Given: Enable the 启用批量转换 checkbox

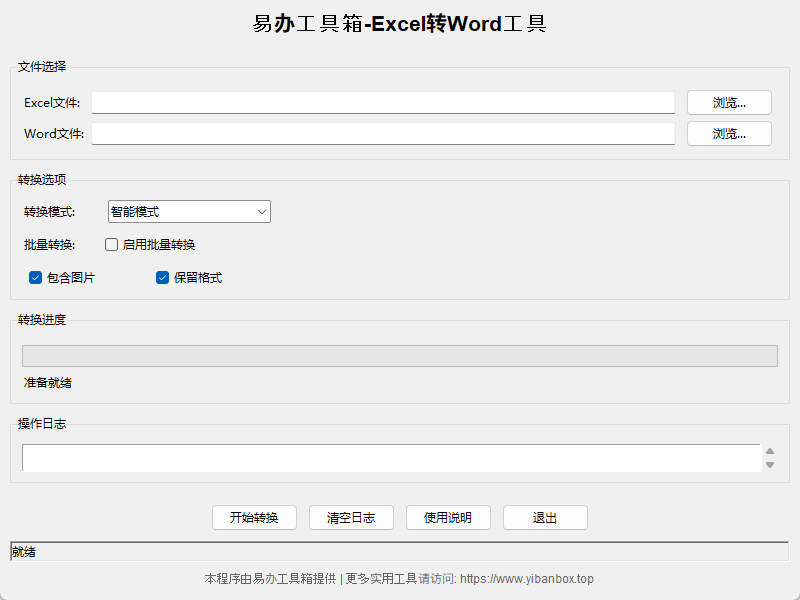Looking at the screenshot, I should pos(112,245).
